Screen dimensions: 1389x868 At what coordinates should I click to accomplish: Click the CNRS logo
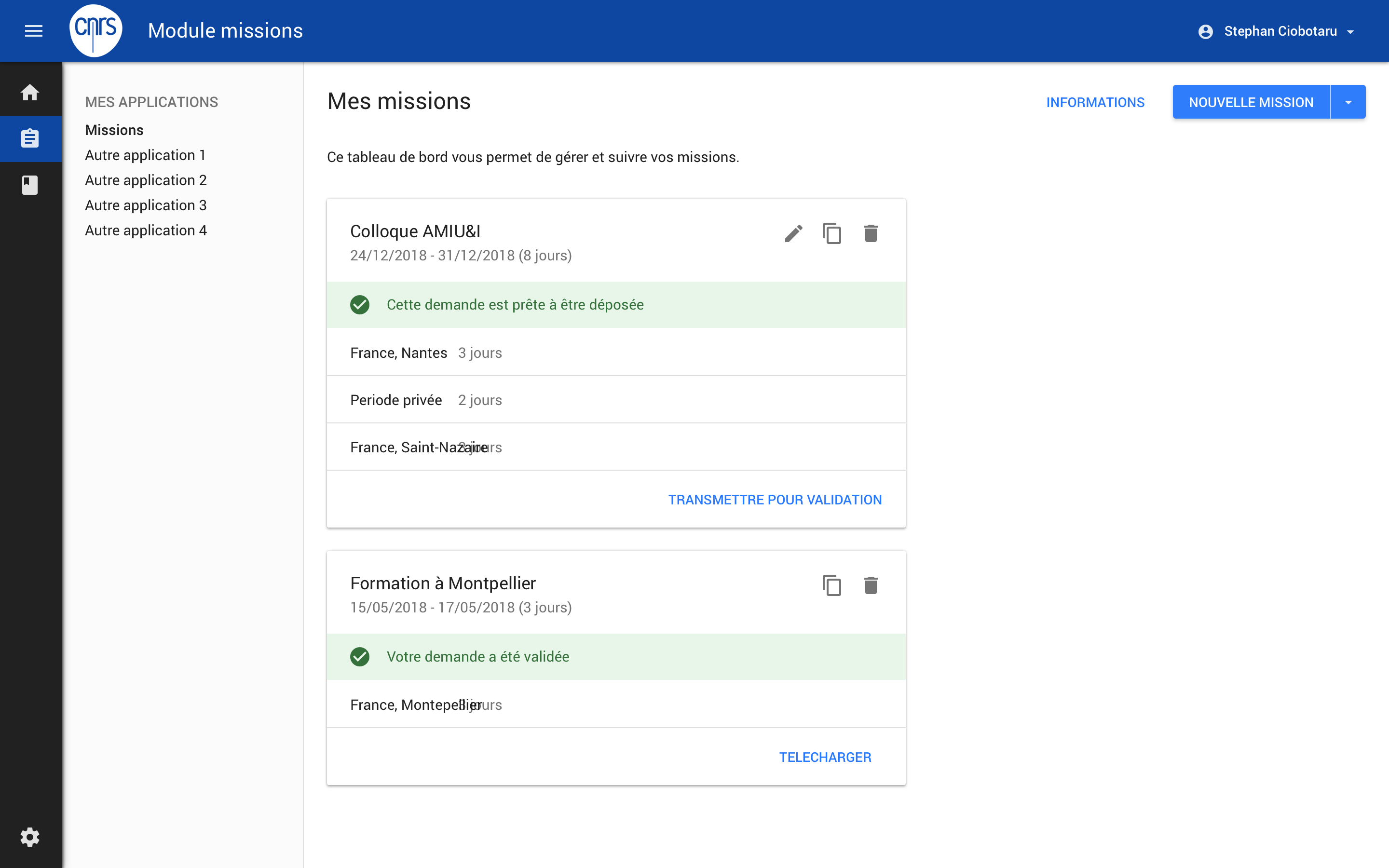click(95, 30)
